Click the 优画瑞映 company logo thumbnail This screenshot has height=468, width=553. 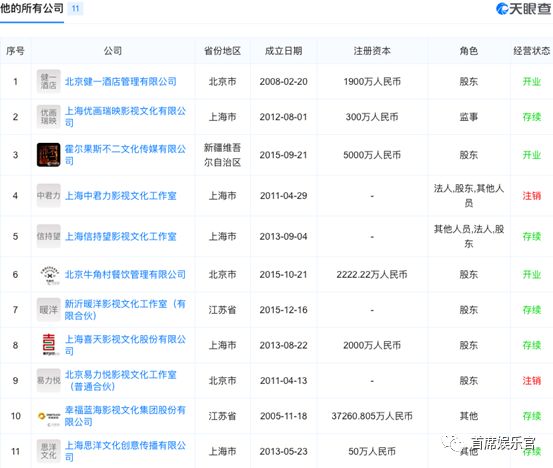tap(49, 117)
